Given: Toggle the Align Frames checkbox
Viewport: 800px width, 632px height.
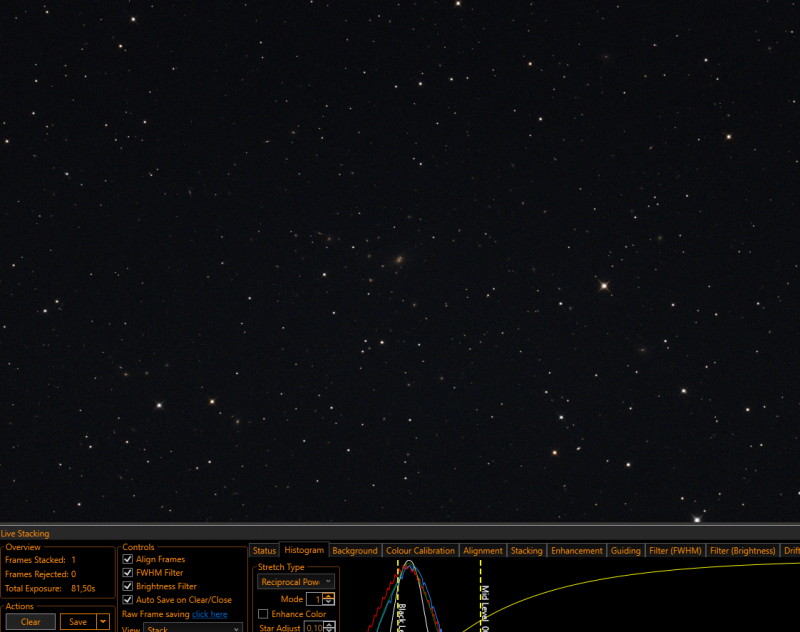Looking at the screenshot, I should coord(128,559).
